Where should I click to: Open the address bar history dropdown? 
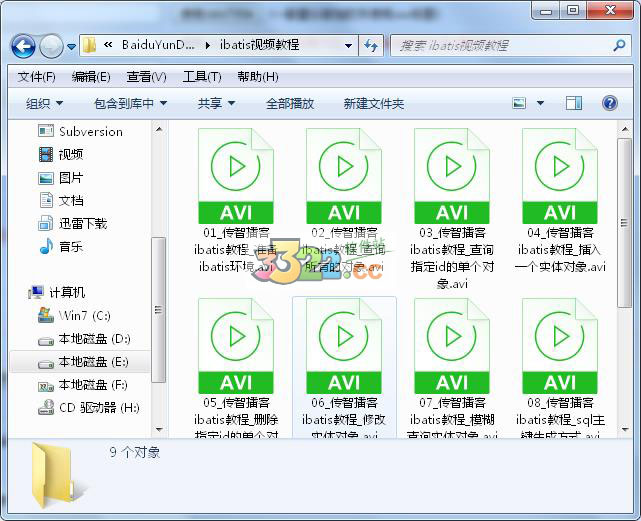point(348,45)
